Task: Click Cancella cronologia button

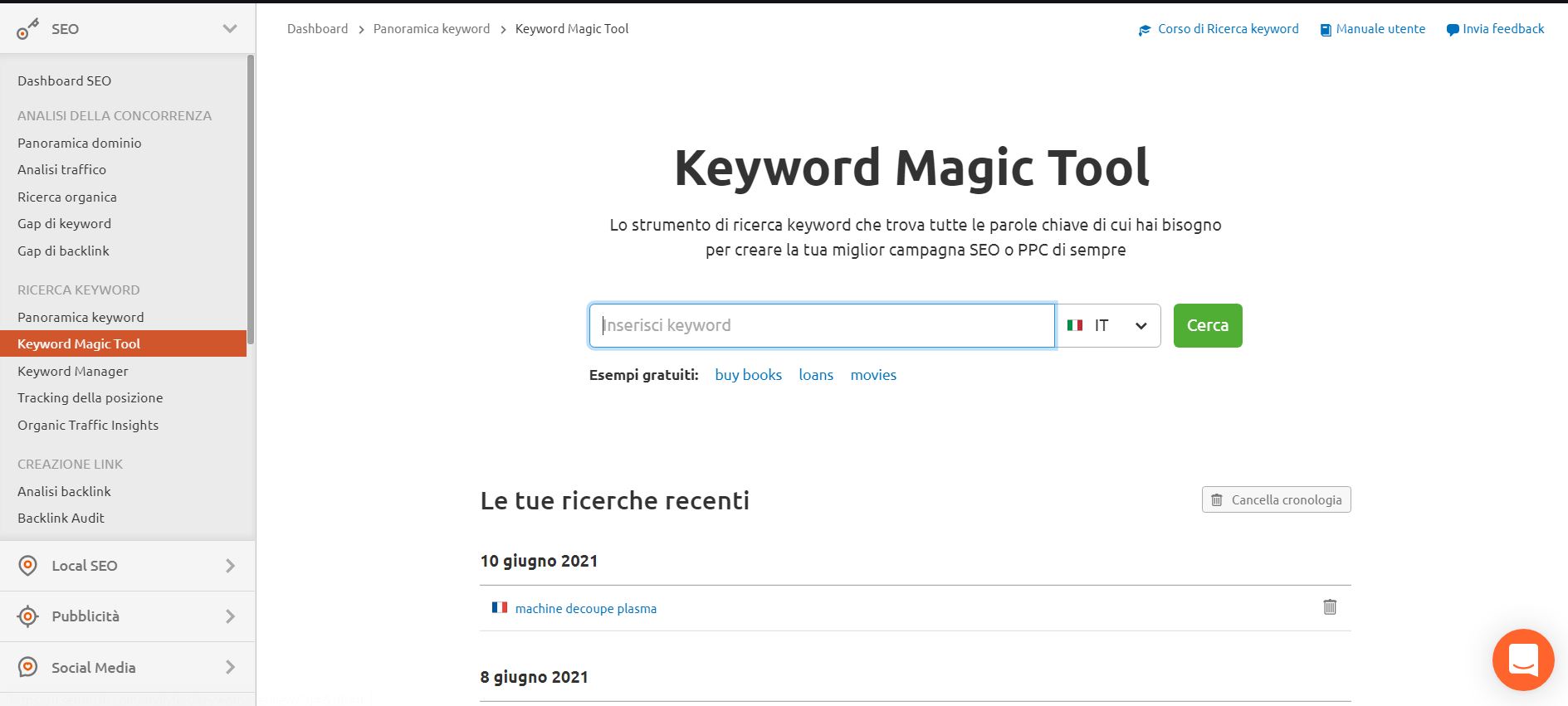Action: [1276, 499]
